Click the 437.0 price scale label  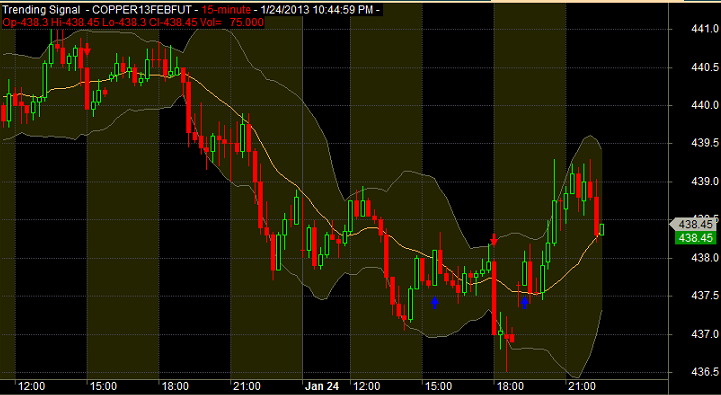(705, 334)
